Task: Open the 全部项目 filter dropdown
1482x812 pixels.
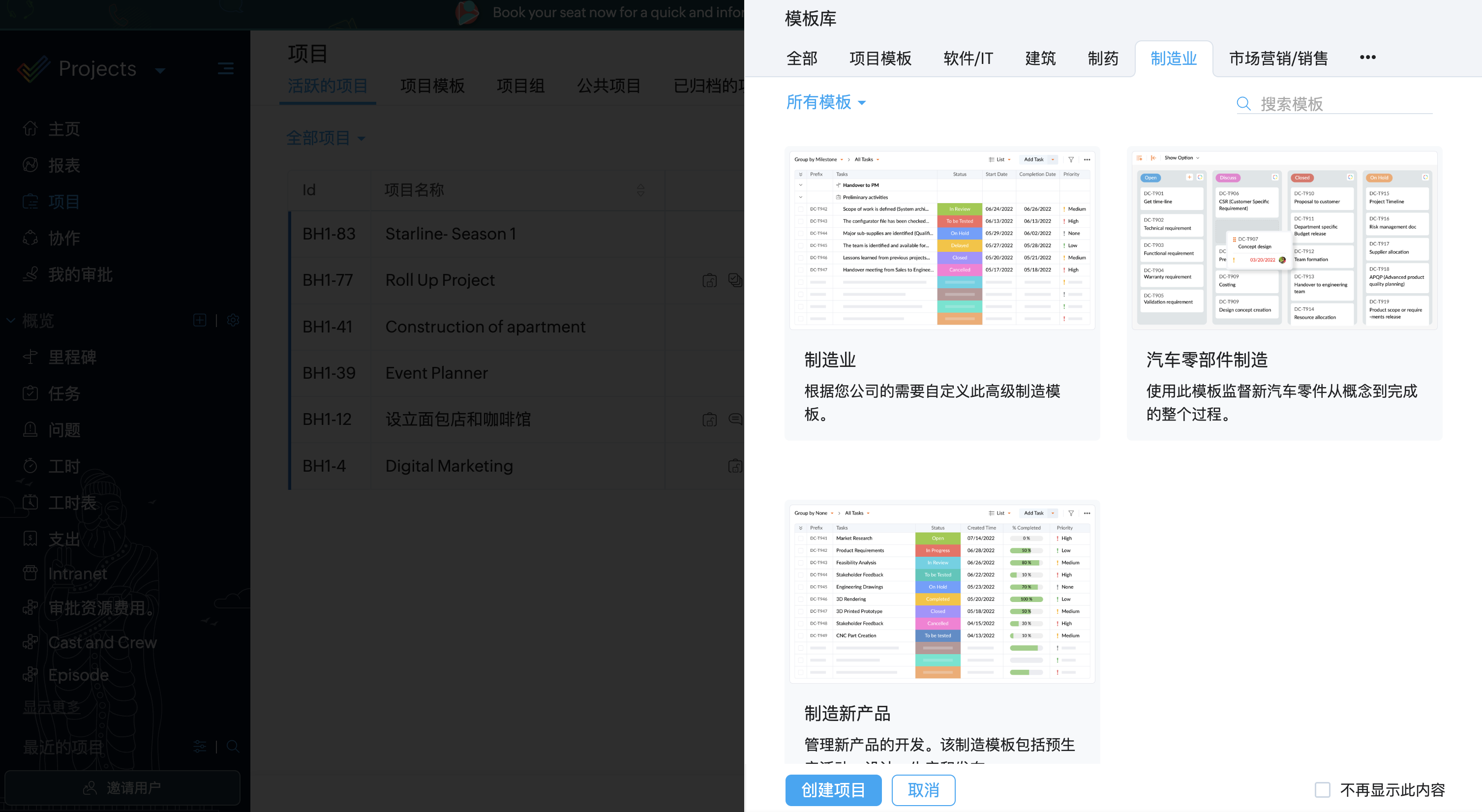Action: tap(326, 138)
